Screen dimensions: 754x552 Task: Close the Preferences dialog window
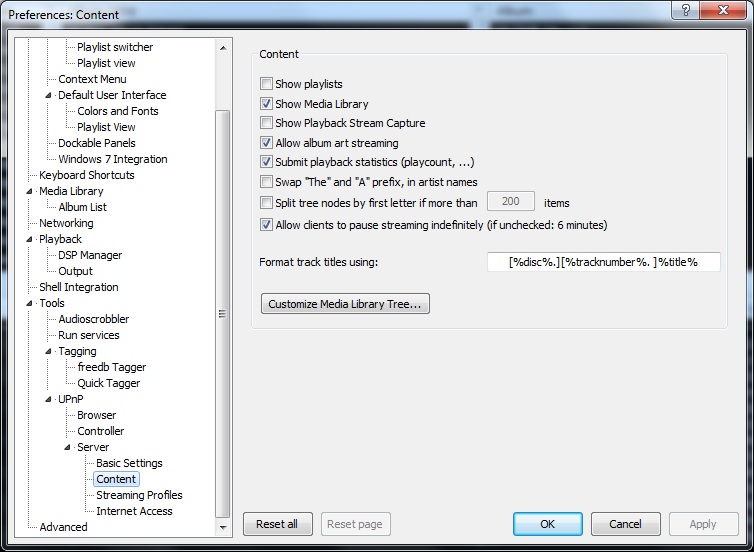[x=725, y=10]
